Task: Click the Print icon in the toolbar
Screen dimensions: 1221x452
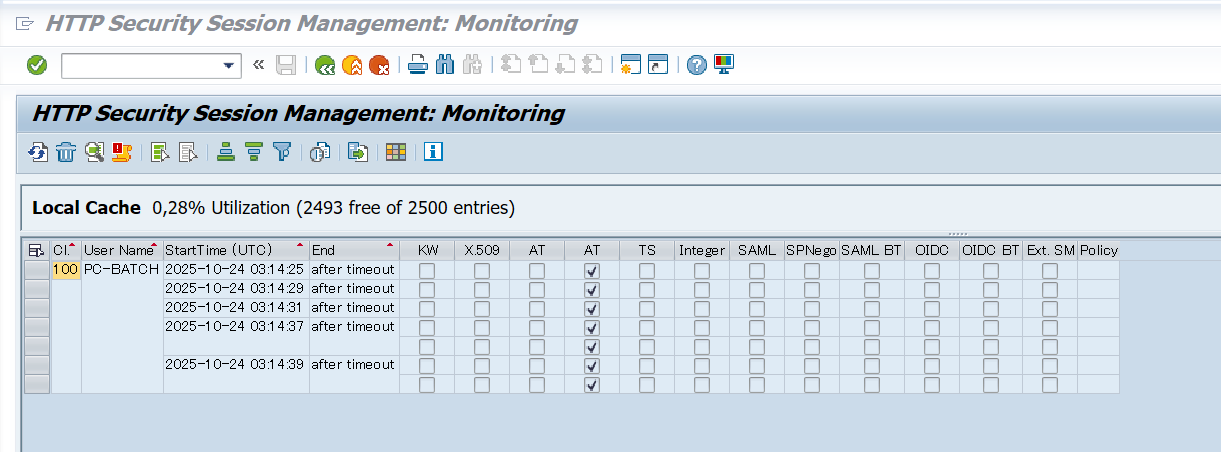Action: (419, 66)
